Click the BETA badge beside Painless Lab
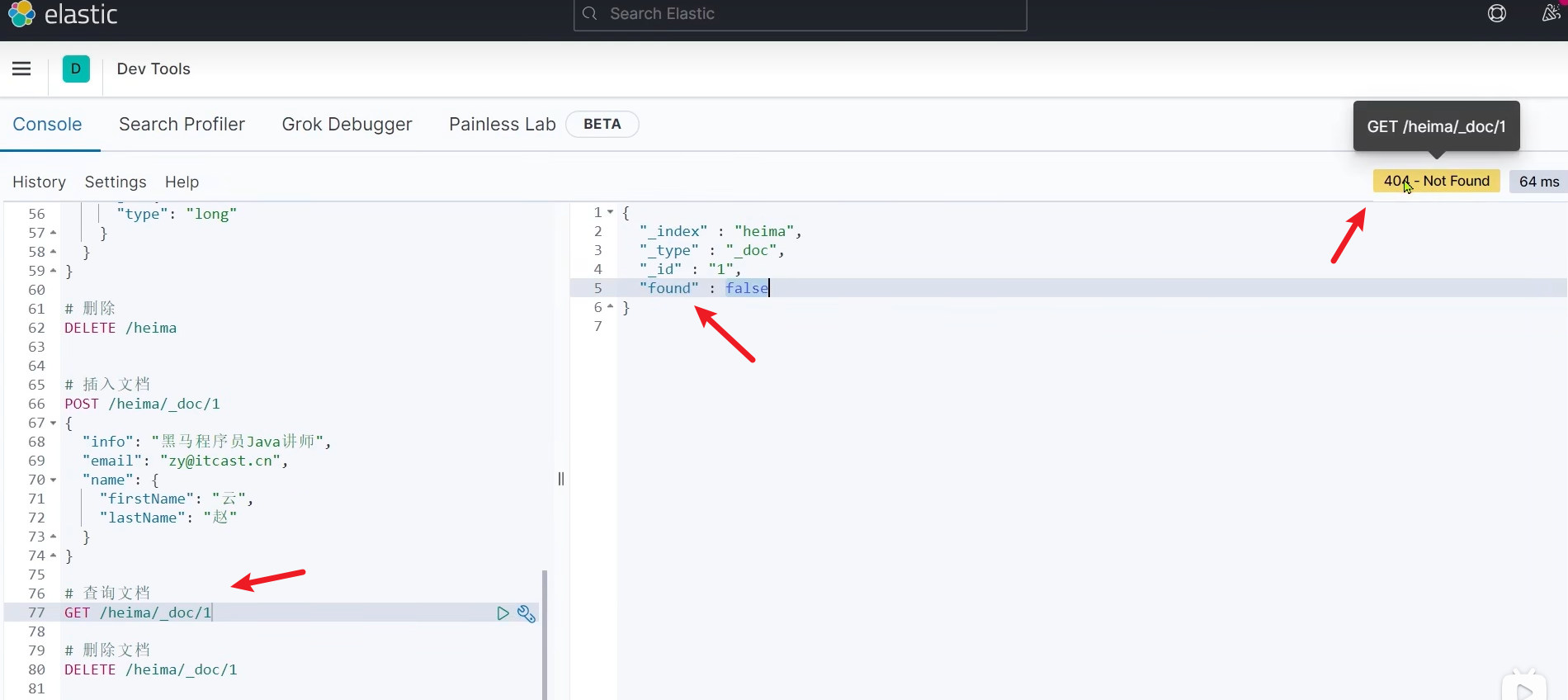The width and height of the screenshot is (1568, 700). click(x=602, y=124)
